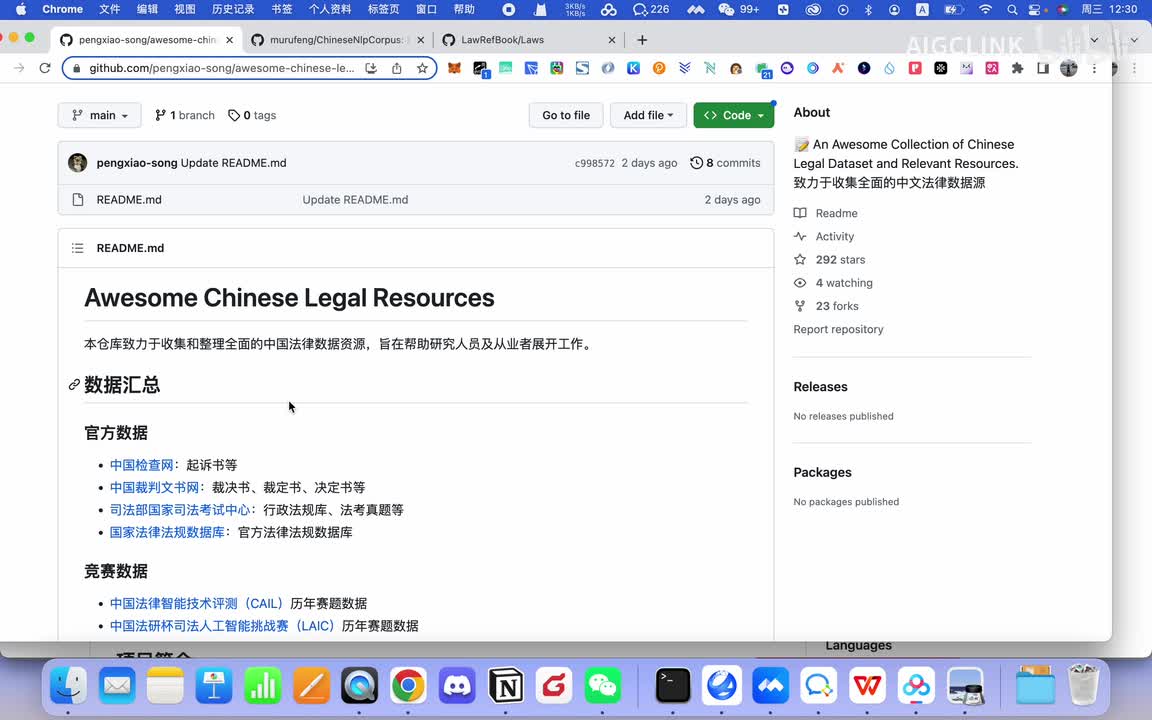Image resolution: width=1152 pixels, height=720 pixels.
Task: Launch WeChat from the dock
Action: click(603, 686)
